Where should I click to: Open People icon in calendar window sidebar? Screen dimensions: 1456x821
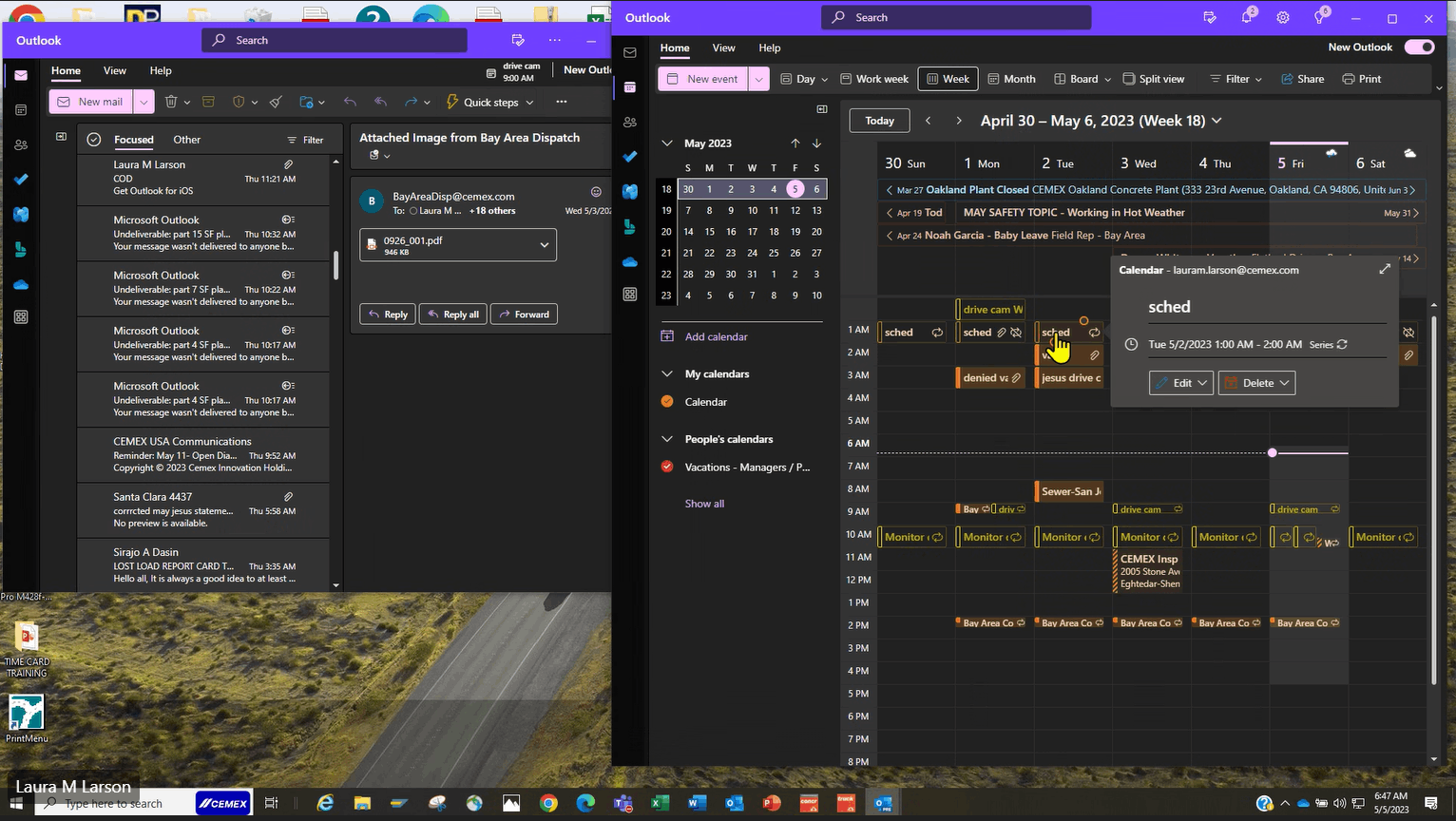click(630, 122)
